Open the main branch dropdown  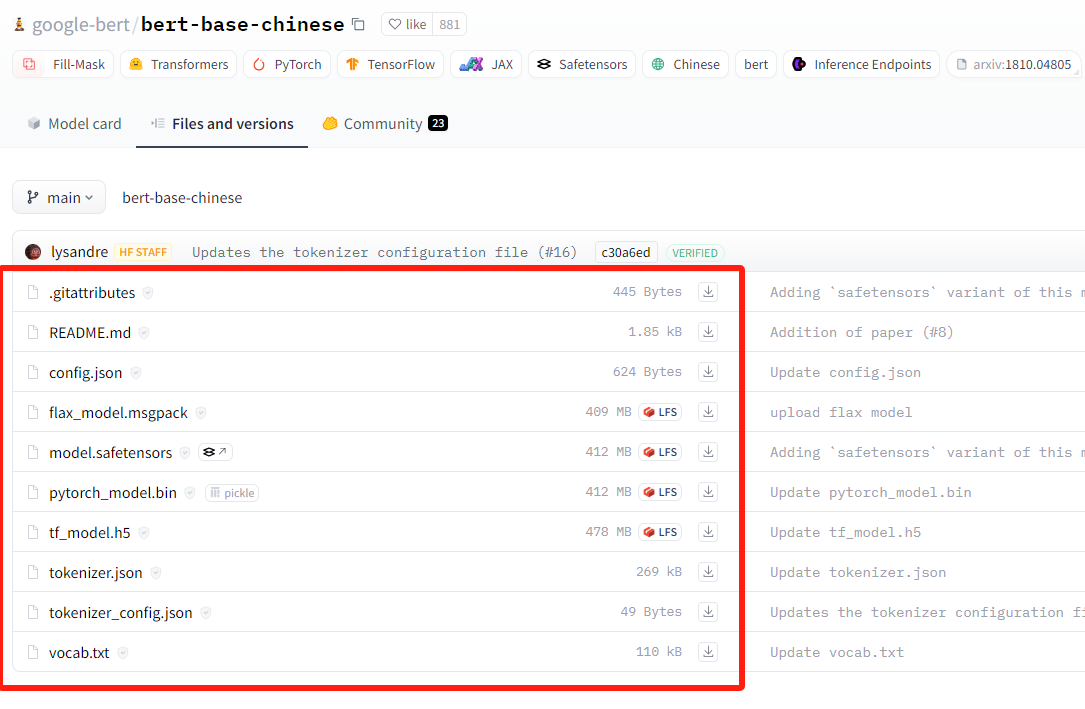(59, 198)
